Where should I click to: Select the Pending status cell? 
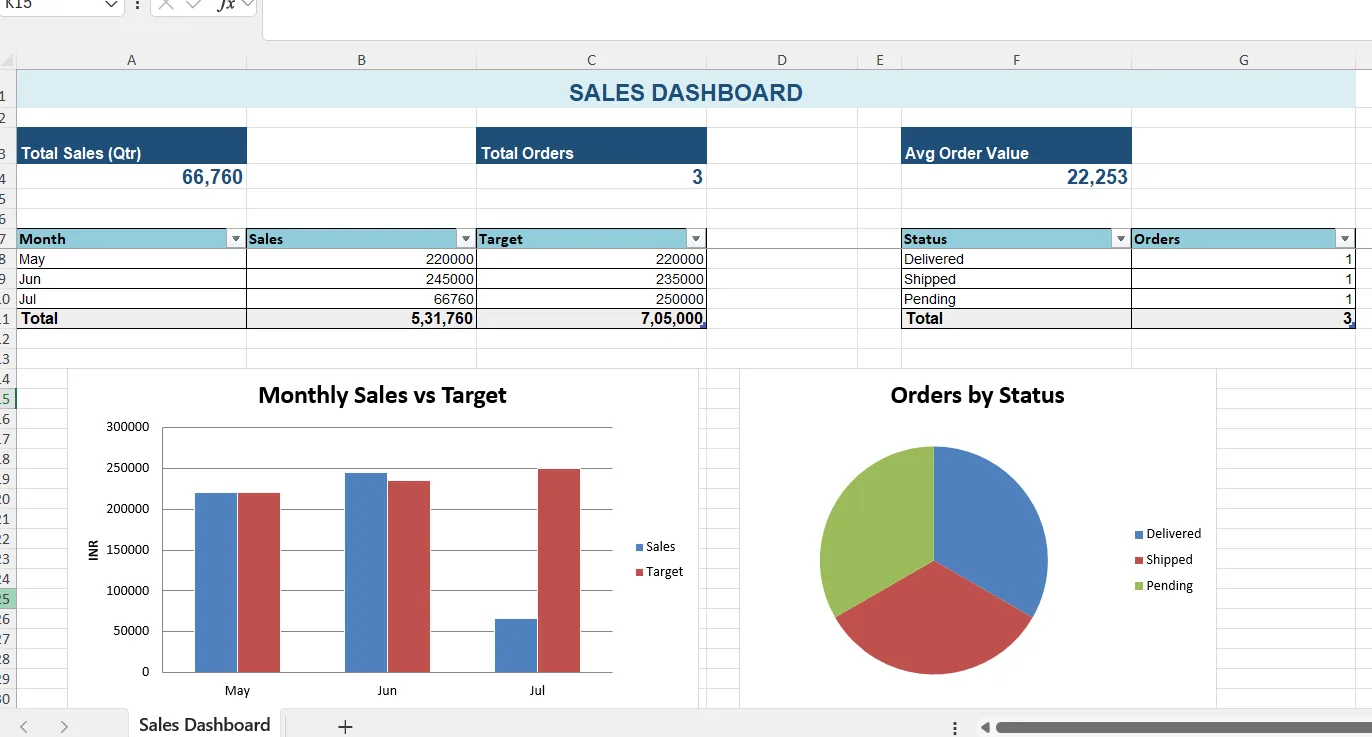point(1016,299)
